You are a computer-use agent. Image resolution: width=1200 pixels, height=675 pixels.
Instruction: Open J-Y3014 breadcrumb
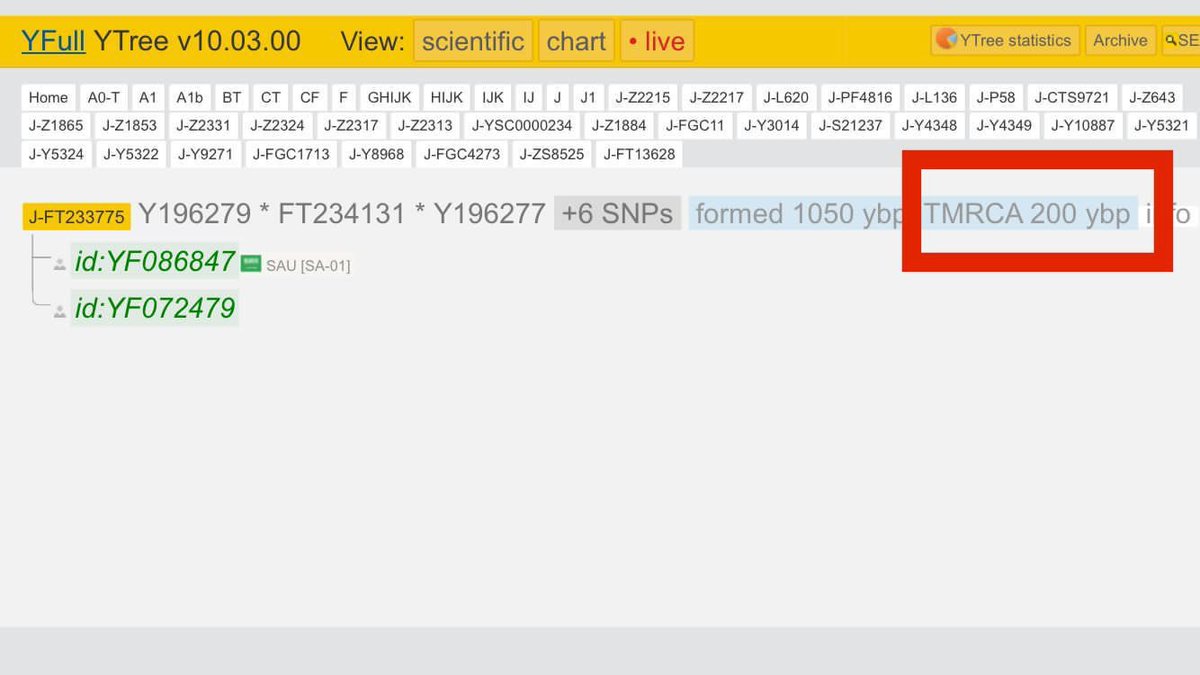(x=772, y=125)
